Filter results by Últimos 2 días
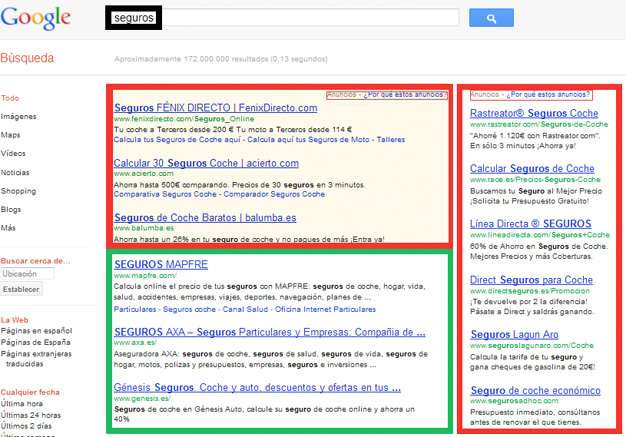The height and width of the screenshot is (437, 626). point(26,426)
